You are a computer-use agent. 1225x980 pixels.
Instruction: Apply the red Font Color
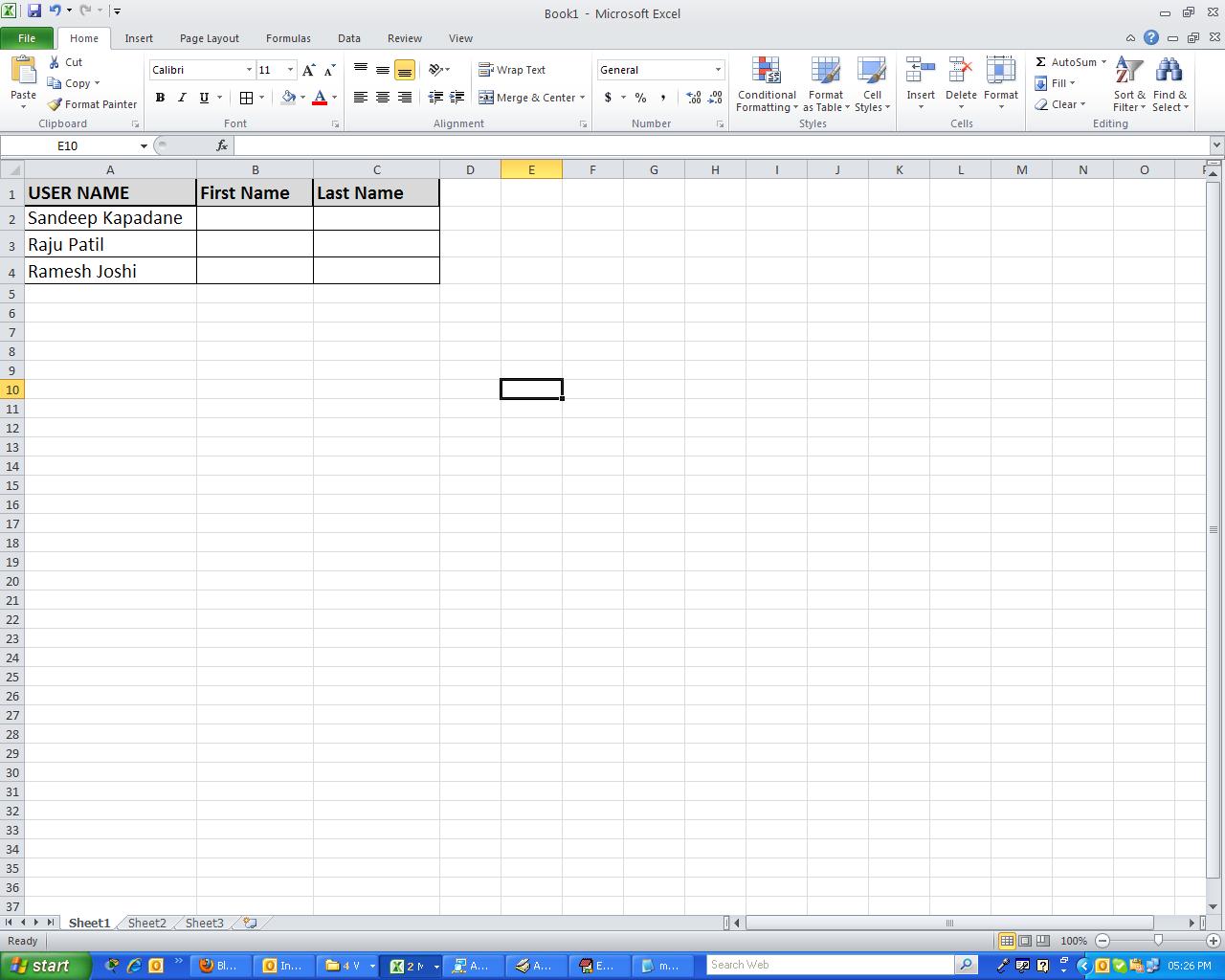point(320,98)
